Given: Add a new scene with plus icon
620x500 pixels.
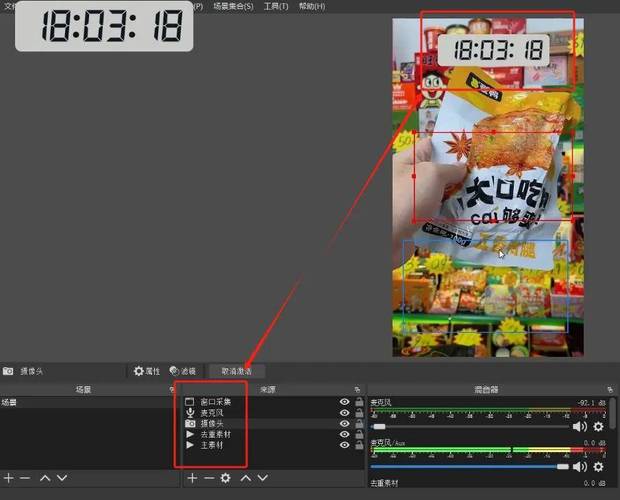Looking at the screenshot, I should [8, 478].
